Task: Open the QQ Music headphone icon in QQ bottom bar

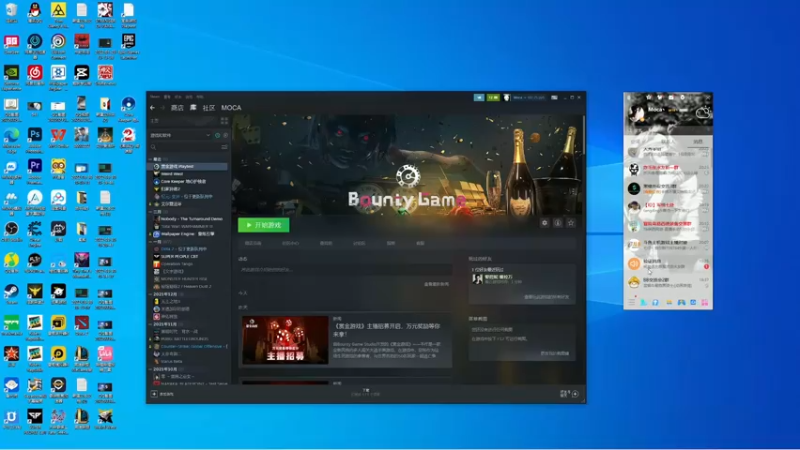Action: coord(656,303)
